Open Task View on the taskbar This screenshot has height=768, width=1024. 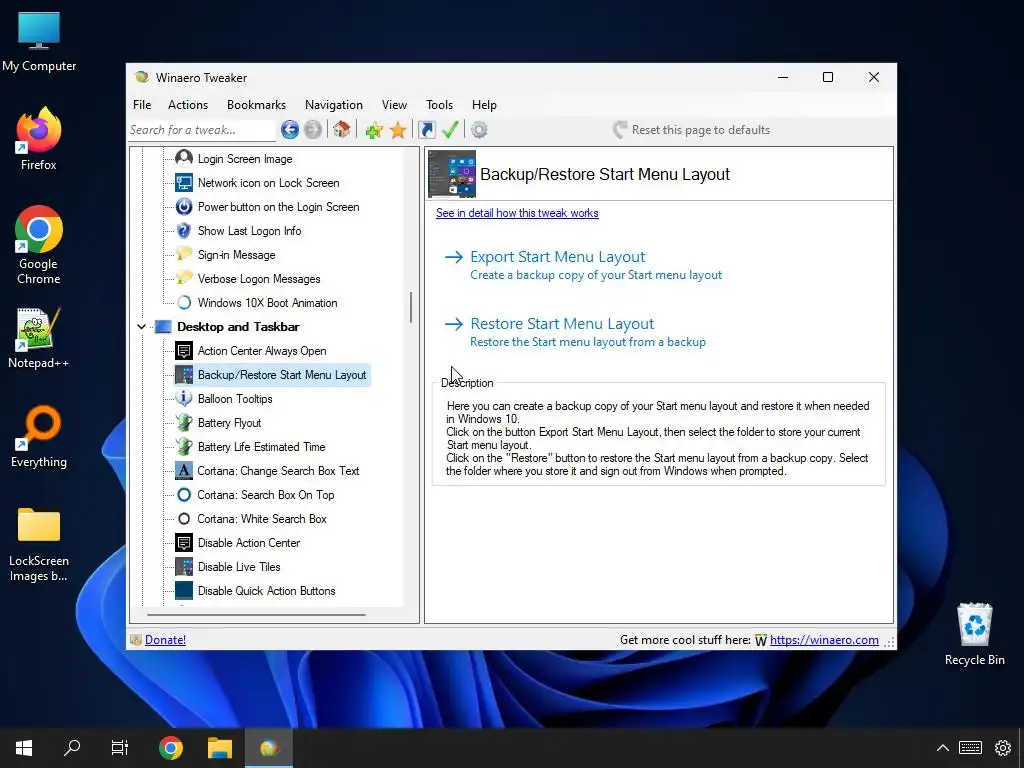120,748
